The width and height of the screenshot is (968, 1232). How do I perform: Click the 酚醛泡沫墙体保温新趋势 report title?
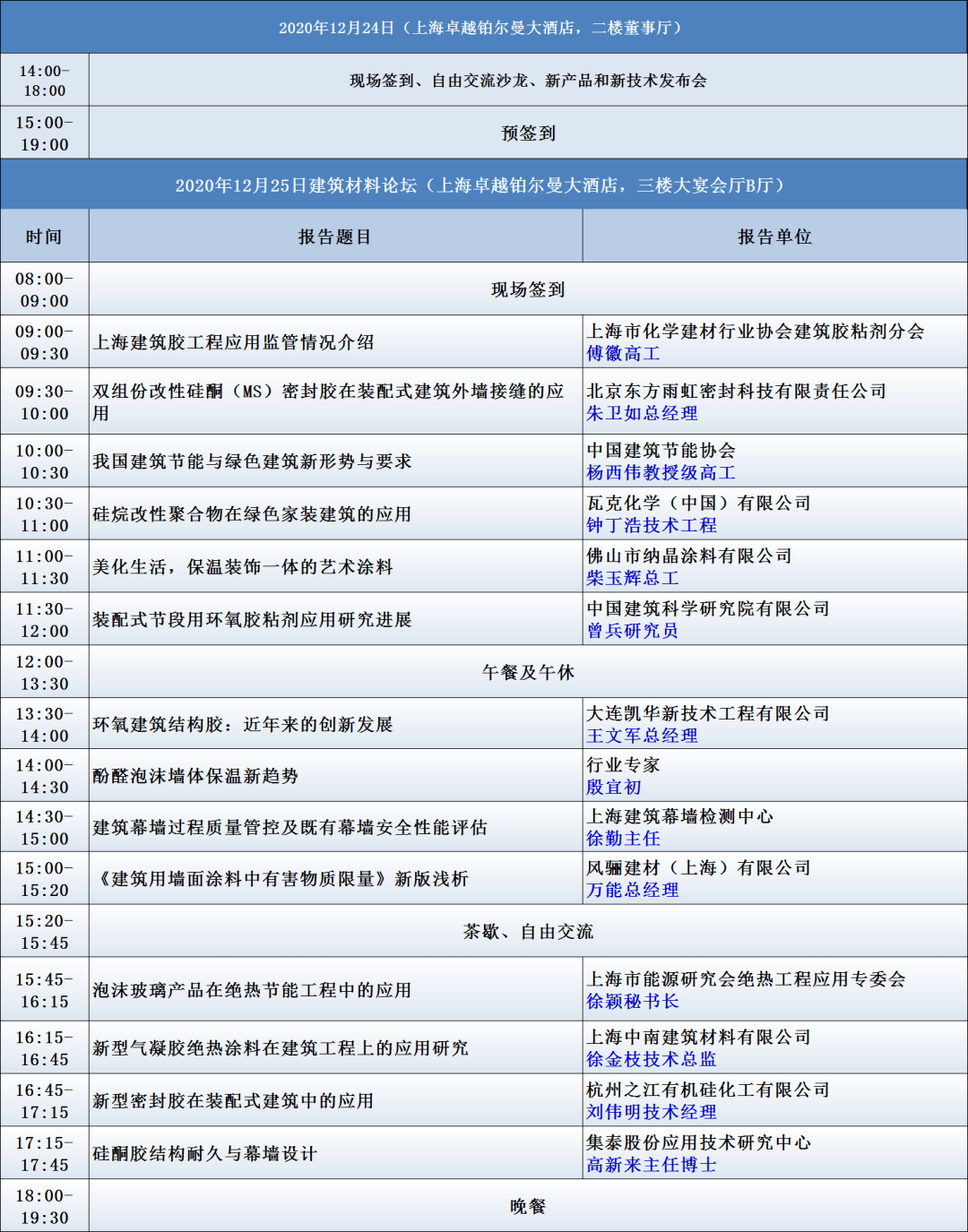[195, 777]
